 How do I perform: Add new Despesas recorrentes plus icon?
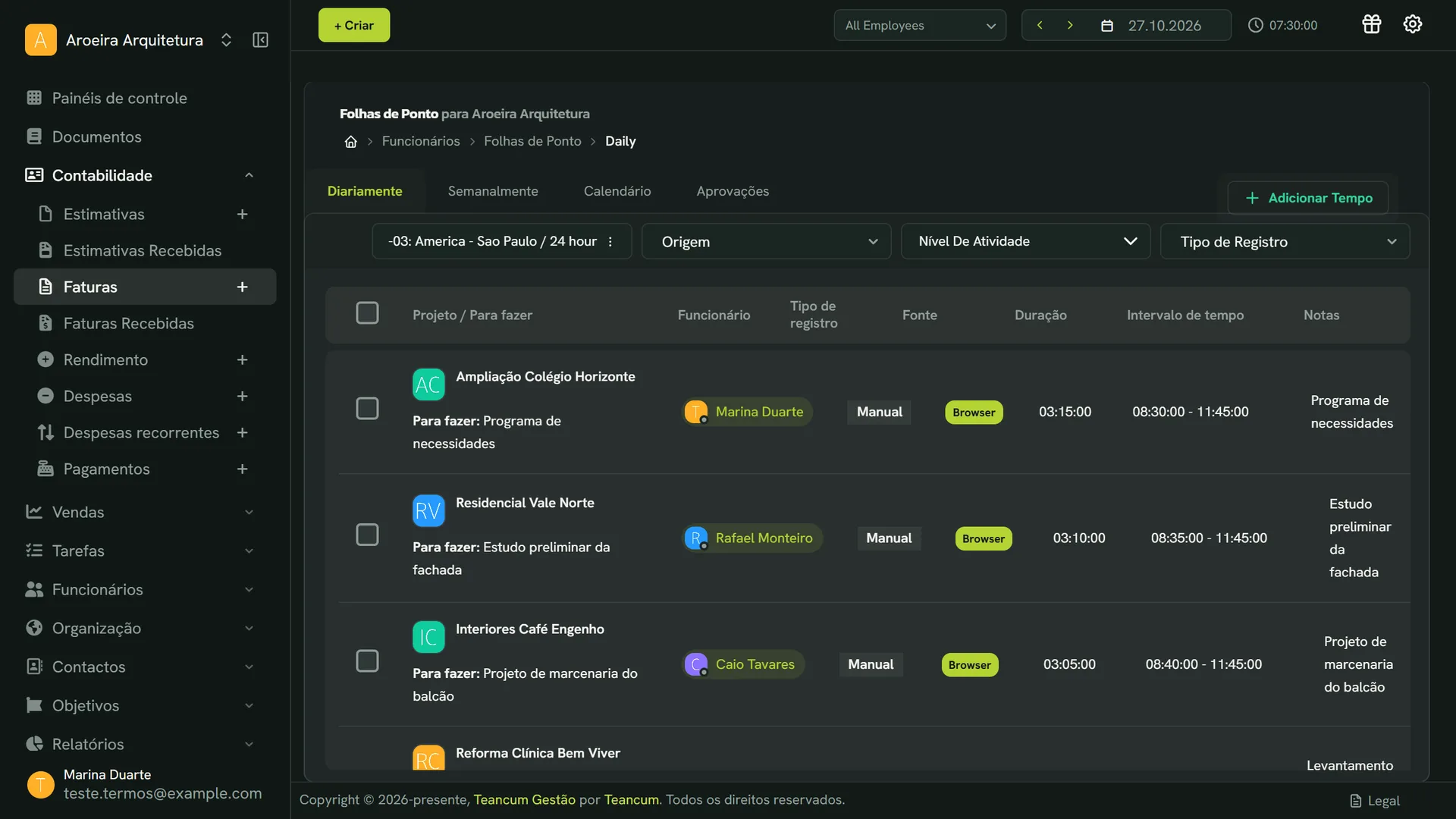pyautogui.click(x=242, y=433)
